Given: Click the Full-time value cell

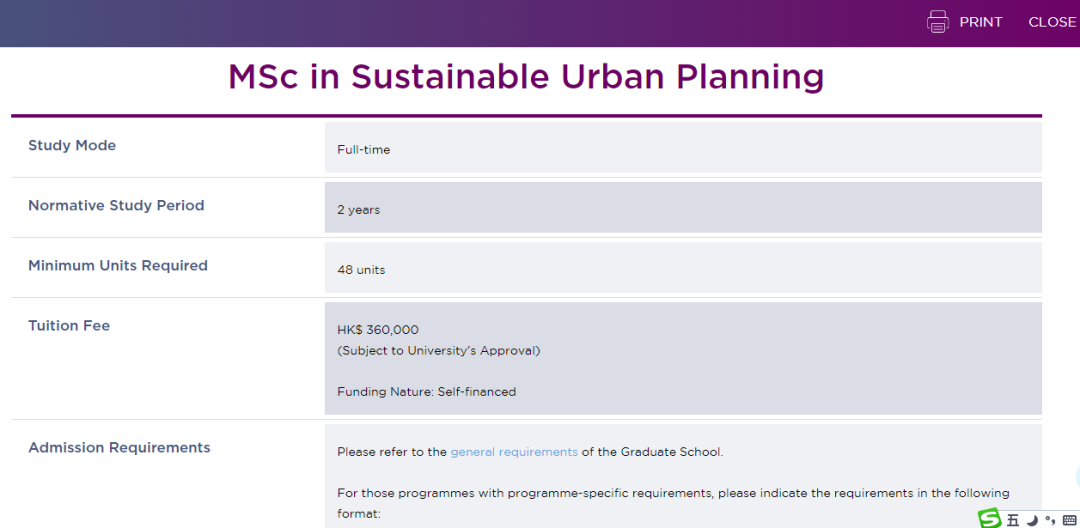Looking at the screenshot, I should (364, 150).
